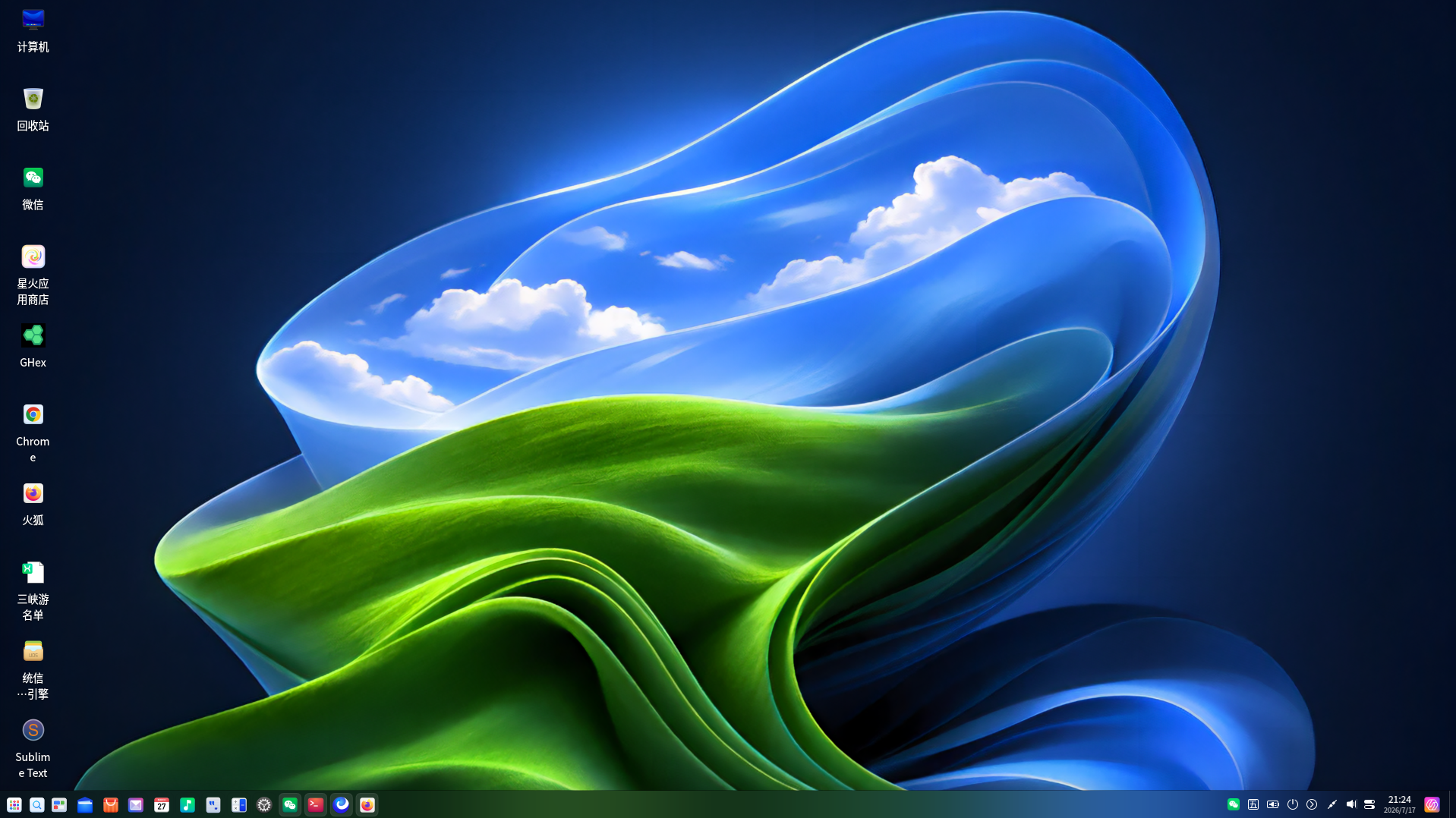Screen dimensions: 1456x818
Task: Select the 统信…引擎 desktop icon
Action: point(33,669)
